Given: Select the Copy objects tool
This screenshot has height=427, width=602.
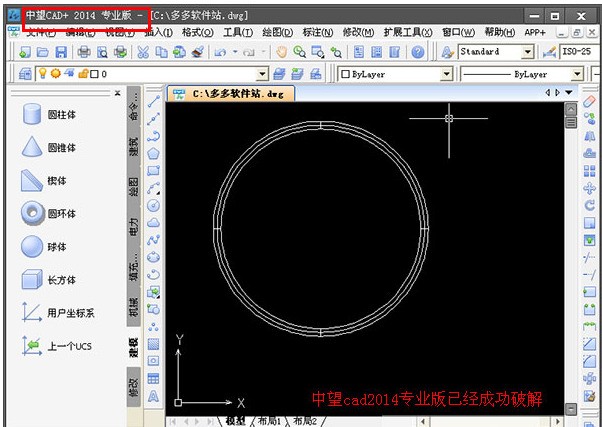Looking at the screenshot, I should pos(589,119).
